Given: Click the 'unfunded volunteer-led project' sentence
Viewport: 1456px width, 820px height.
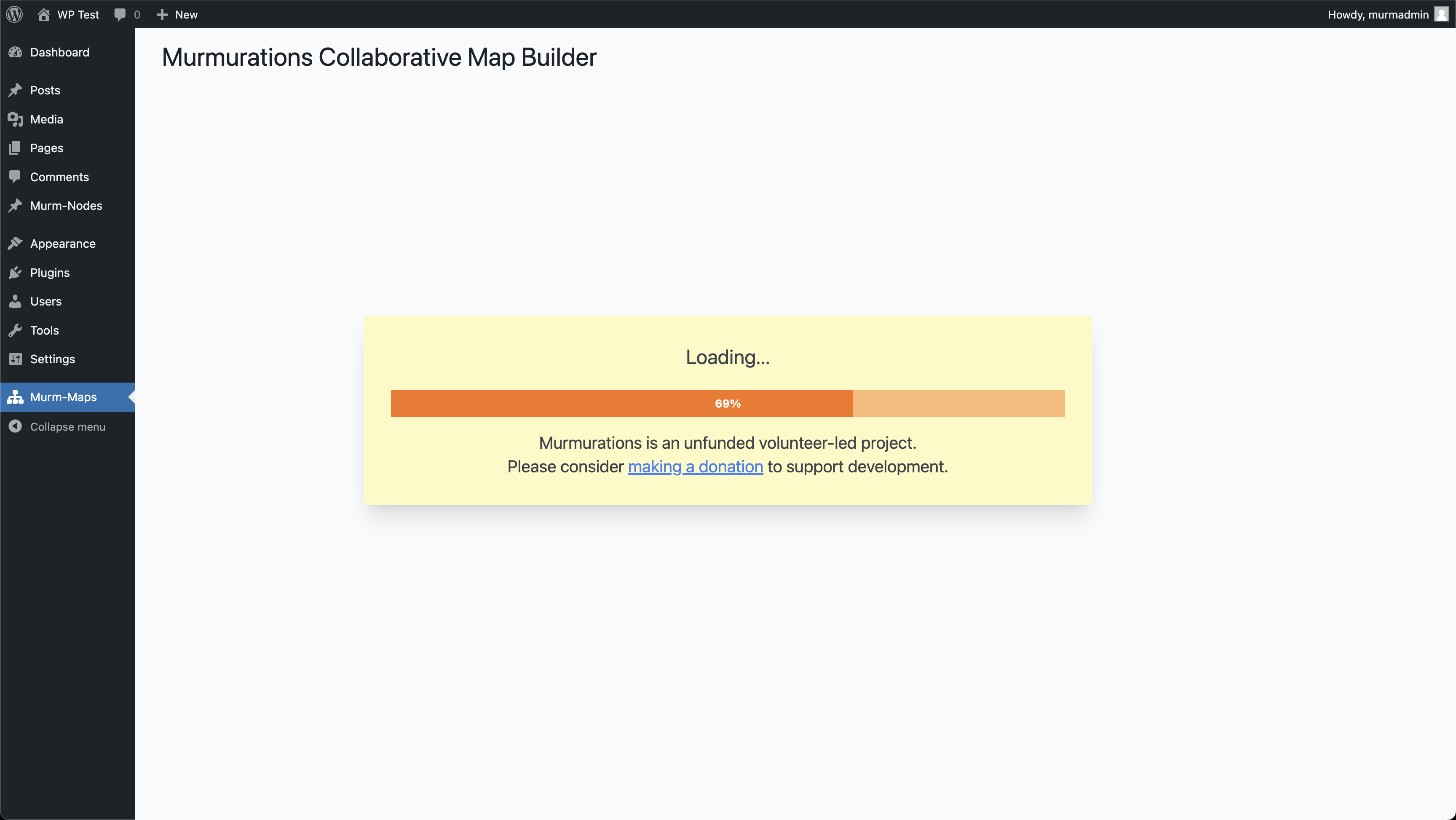Looking at the screenshot, I should (728, 443).
